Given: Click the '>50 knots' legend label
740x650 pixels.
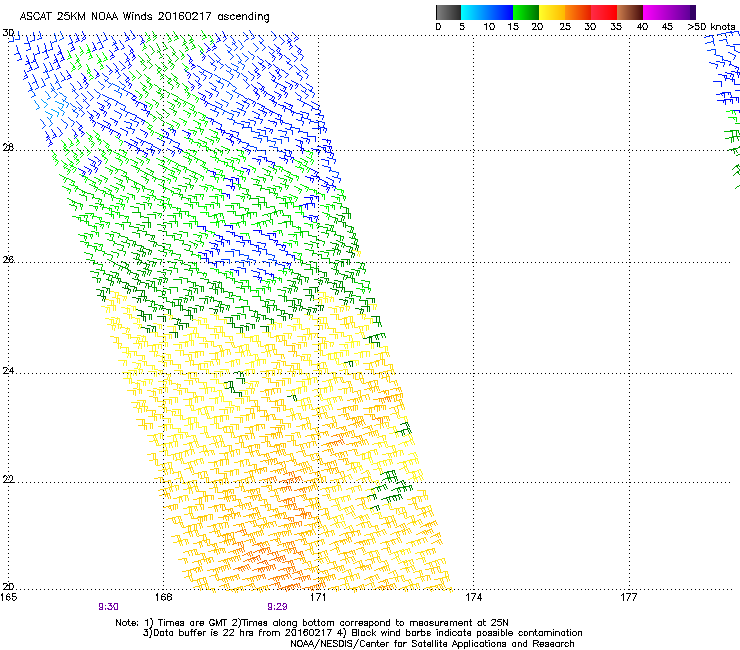Looking at the screenshot, I should [711, 27].
